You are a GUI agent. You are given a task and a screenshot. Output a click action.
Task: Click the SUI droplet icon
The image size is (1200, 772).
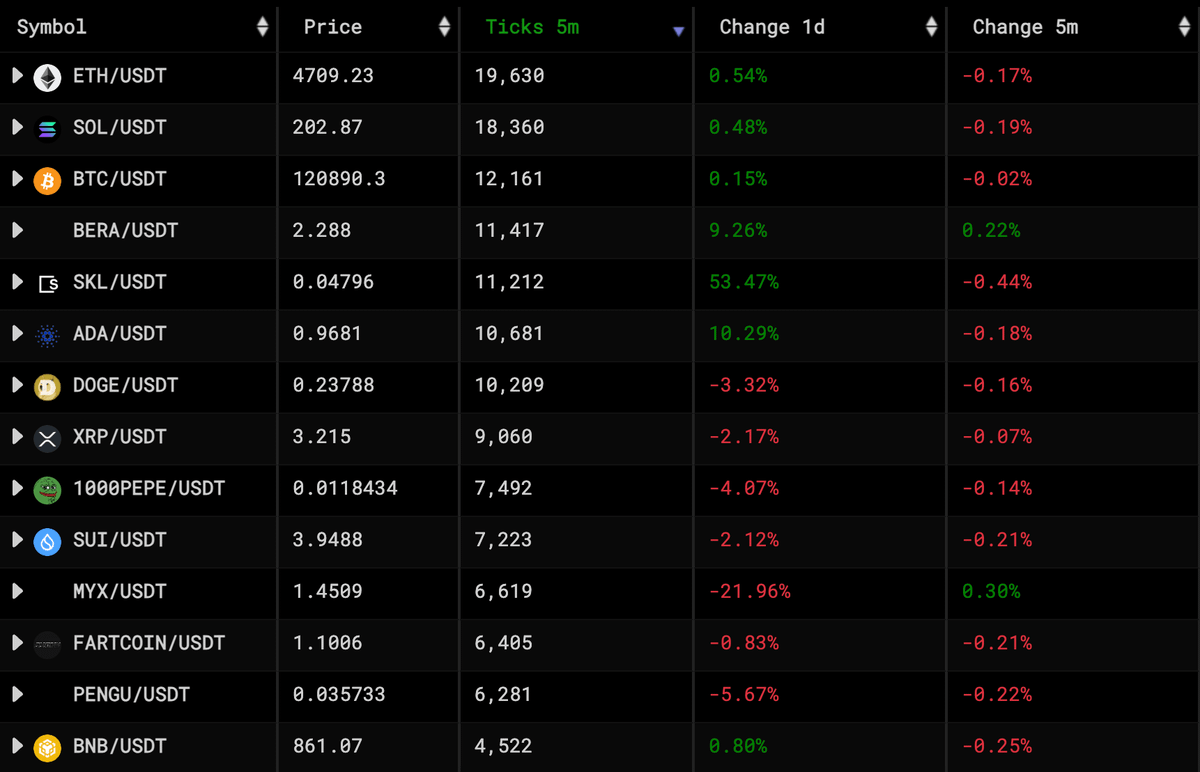(47, 541)
